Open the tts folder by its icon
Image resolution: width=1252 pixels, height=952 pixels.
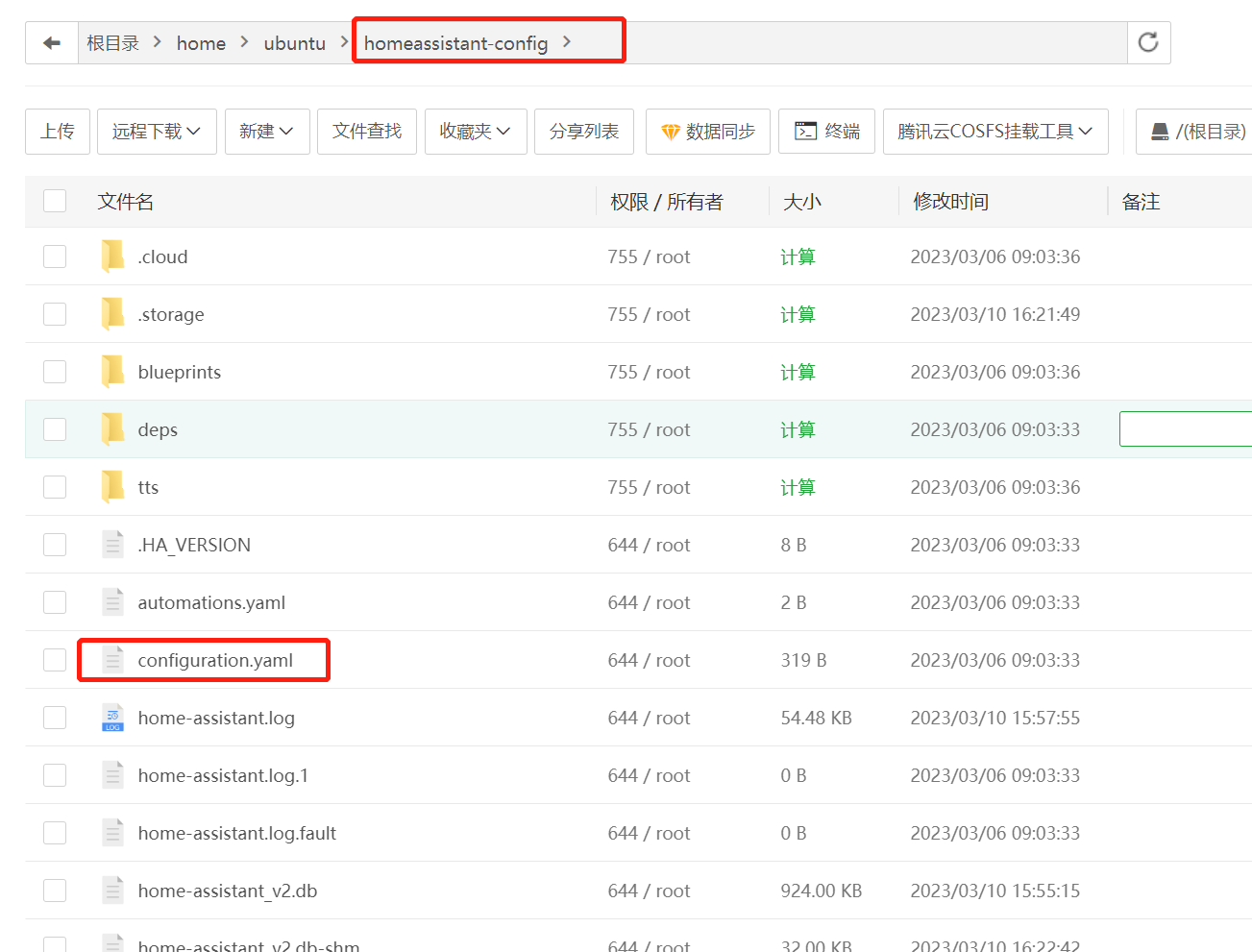click(112, 486)
